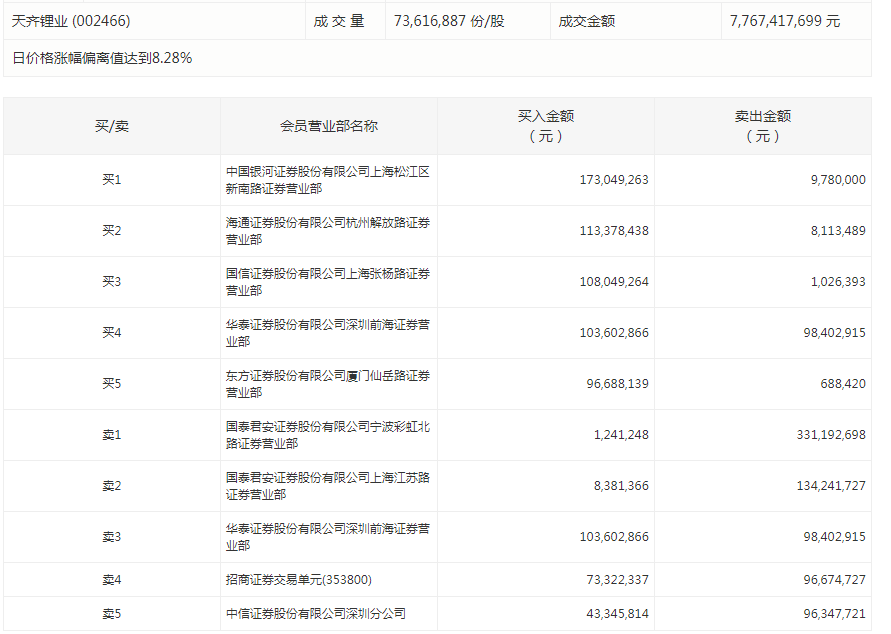
Task: Select sell amount 96,347,721
Action: coord(834,614)
